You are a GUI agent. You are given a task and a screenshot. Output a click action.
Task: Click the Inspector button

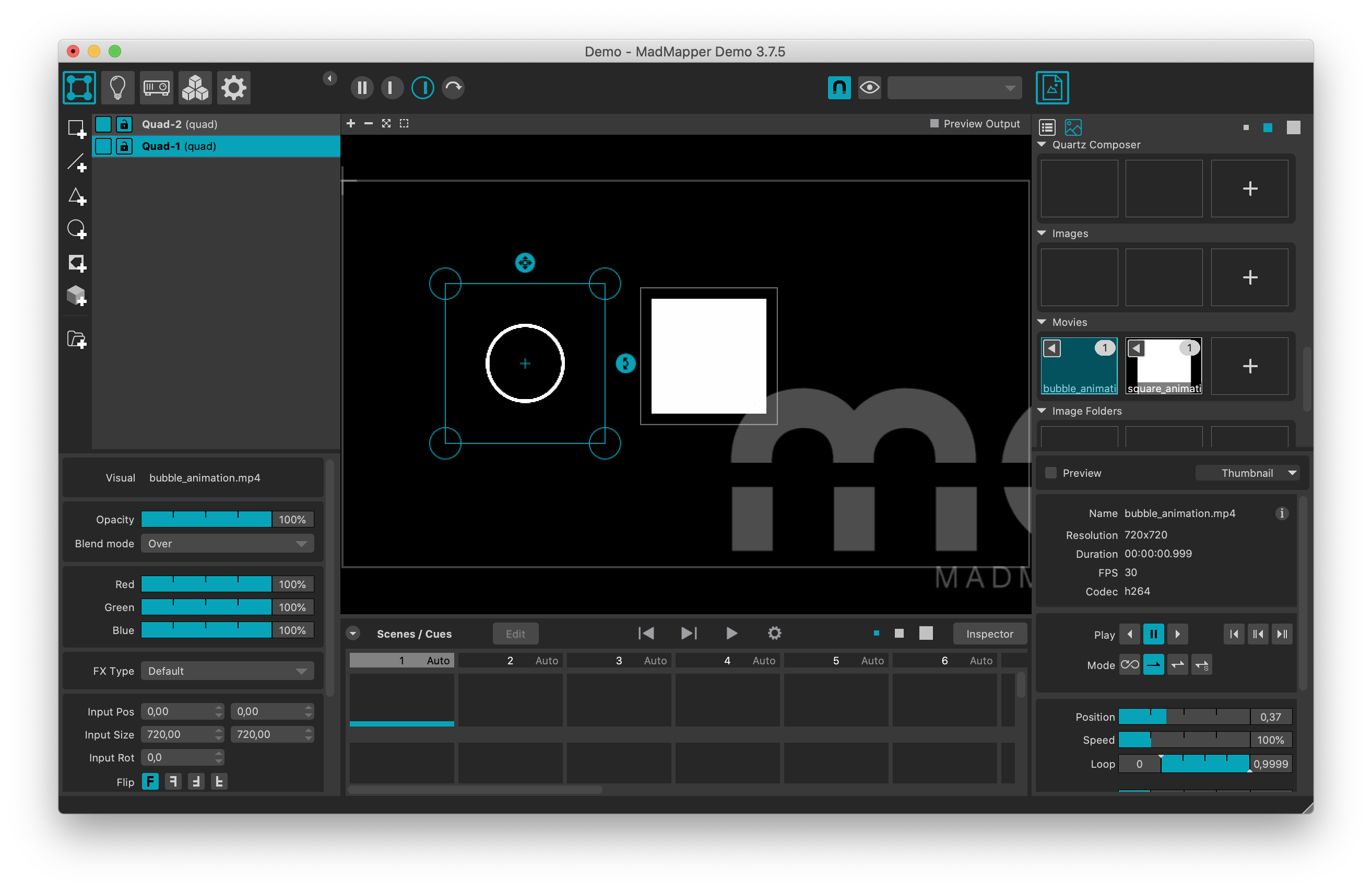pyautogui.click(x=989, y=634)
